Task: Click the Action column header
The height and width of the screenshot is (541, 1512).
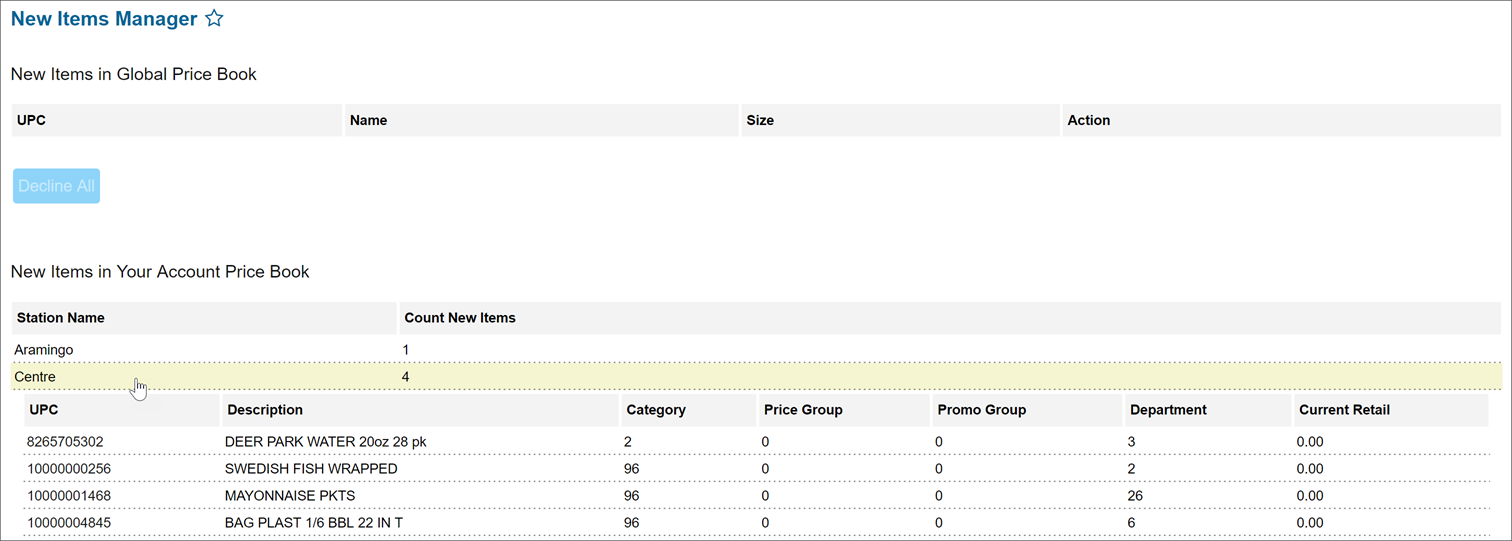Action: tap(1088, 120)
